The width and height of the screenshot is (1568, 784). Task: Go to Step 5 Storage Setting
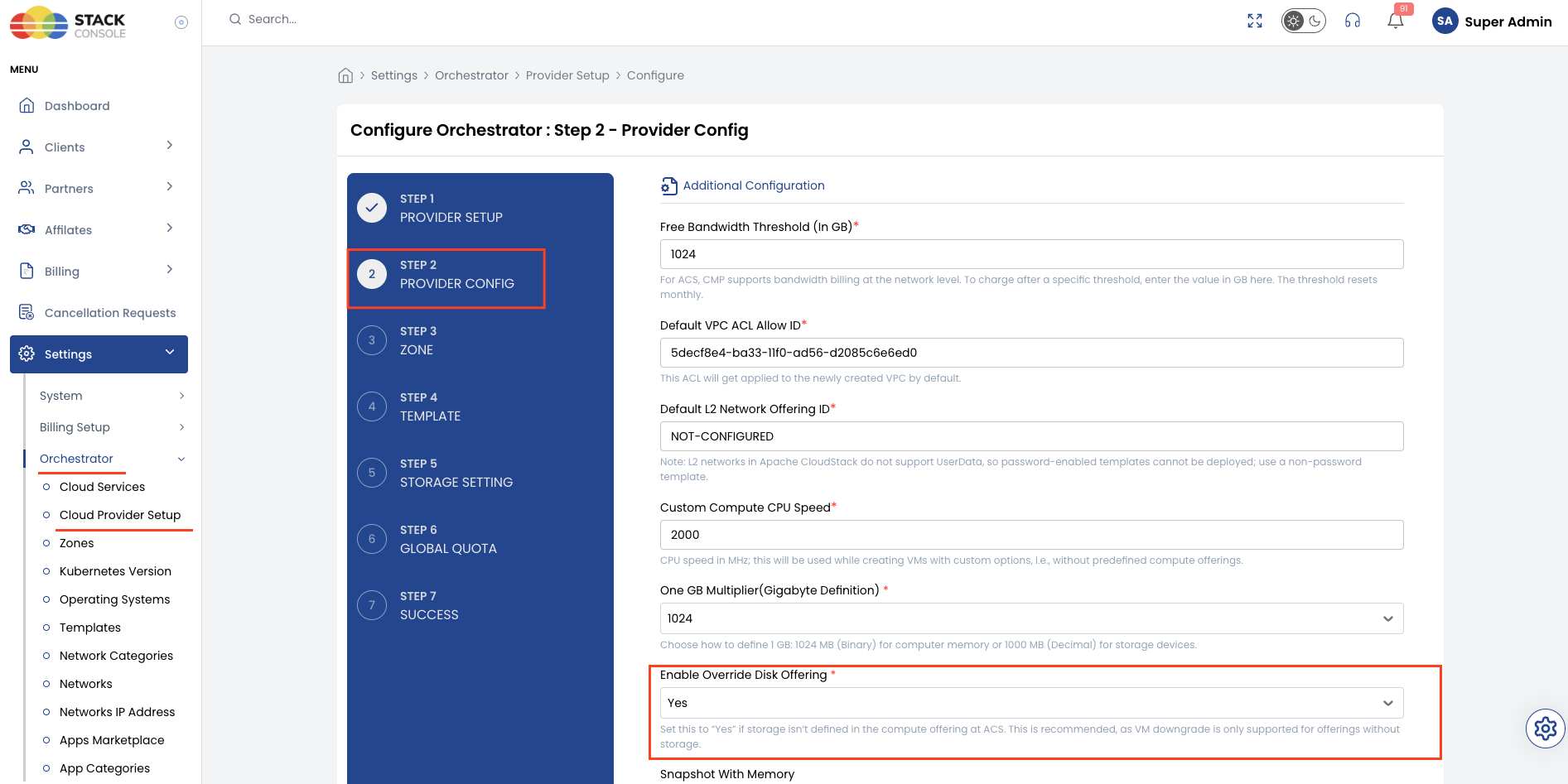(456, 473)
